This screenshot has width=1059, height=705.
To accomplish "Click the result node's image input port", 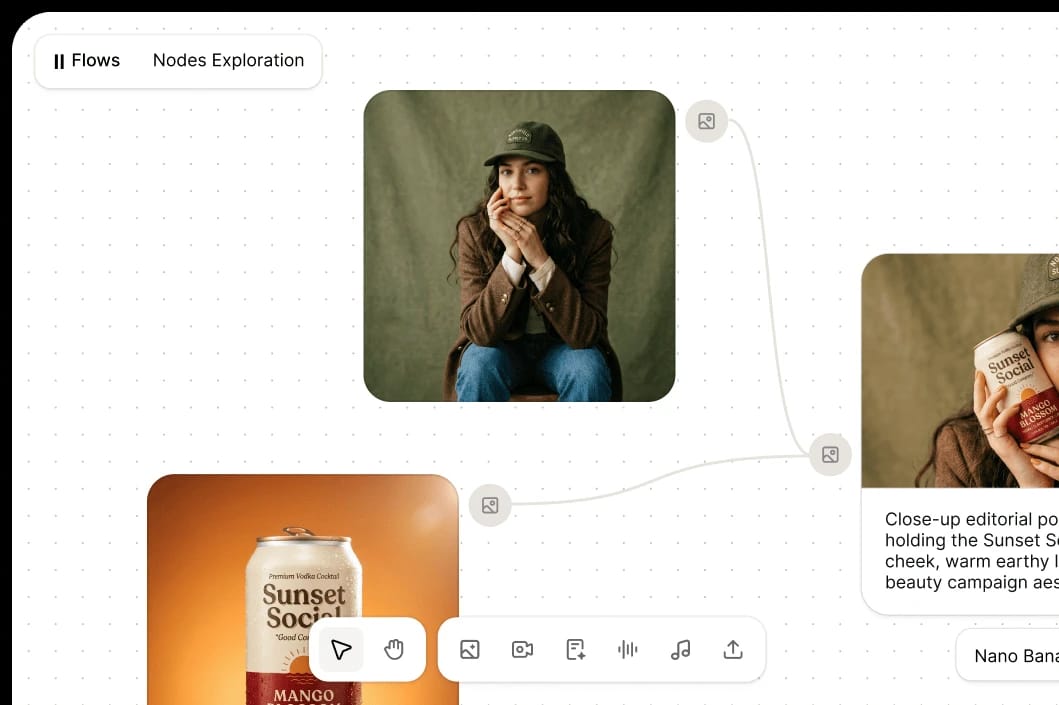I will (830, 454).
